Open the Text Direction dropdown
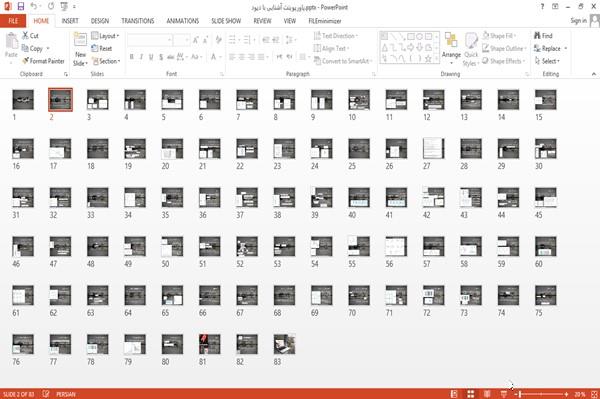This screenshot has width=600, height=399. [336, 36]
